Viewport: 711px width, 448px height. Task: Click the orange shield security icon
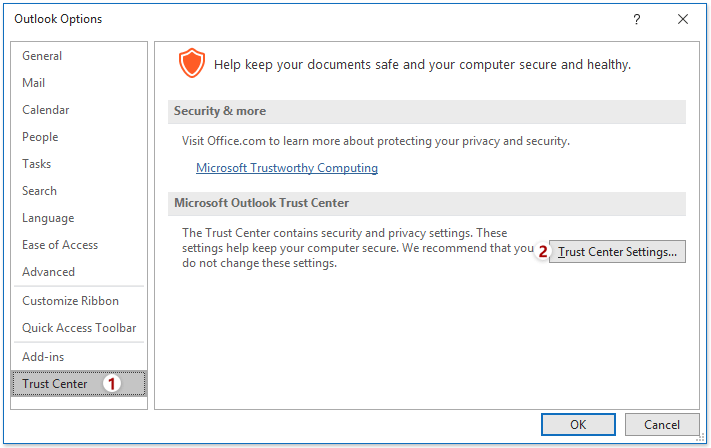(x=192, y=63)
